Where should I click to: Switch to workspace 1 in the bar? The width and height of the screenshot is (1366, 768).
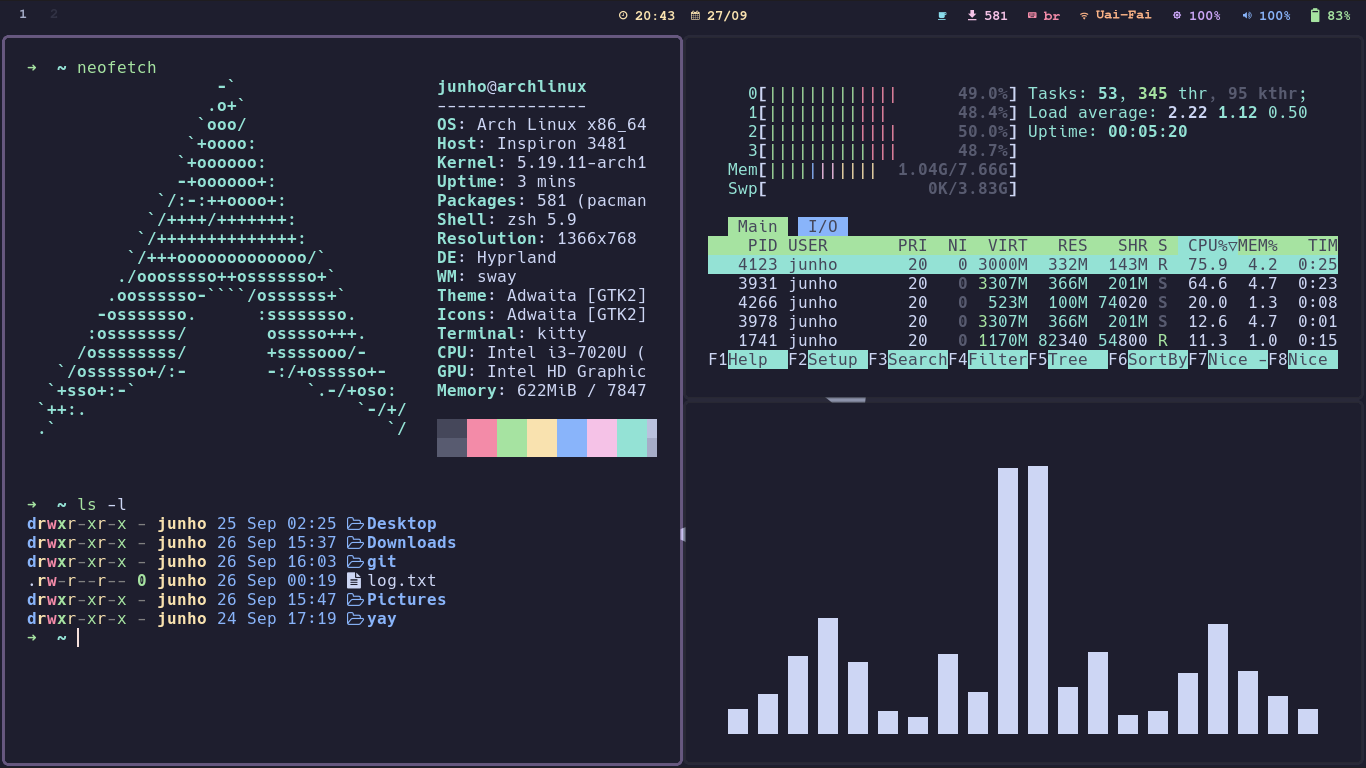pyautogui.click(x=23, y=15)
